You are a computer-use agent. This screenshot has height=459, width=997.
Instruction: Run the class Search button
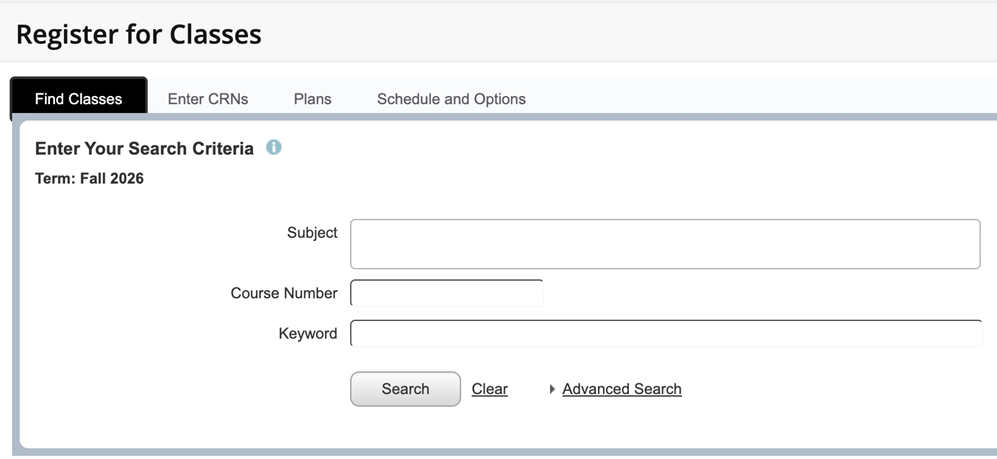(x=405, y=389)
